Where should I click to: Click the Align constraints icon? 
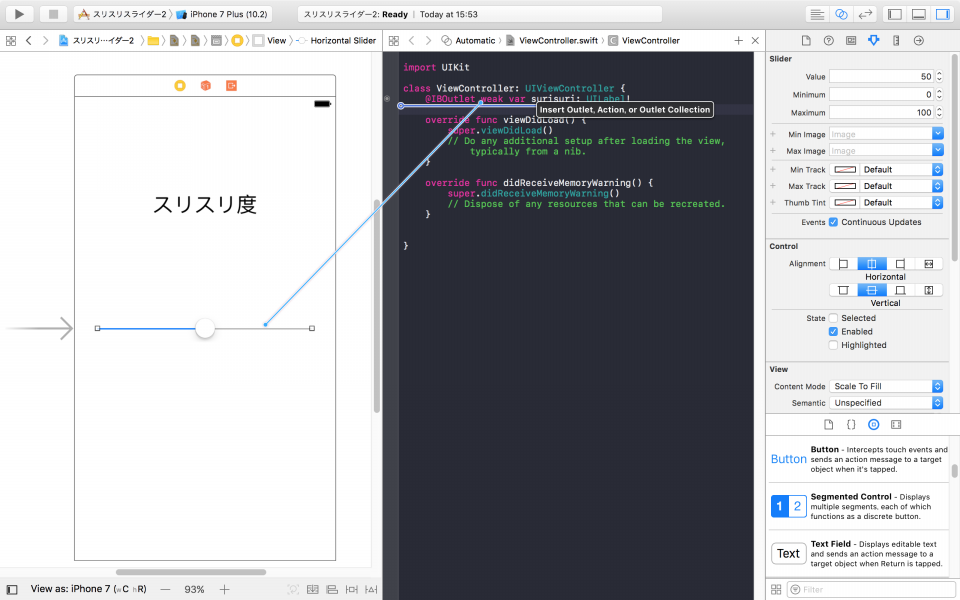point(332,590)
